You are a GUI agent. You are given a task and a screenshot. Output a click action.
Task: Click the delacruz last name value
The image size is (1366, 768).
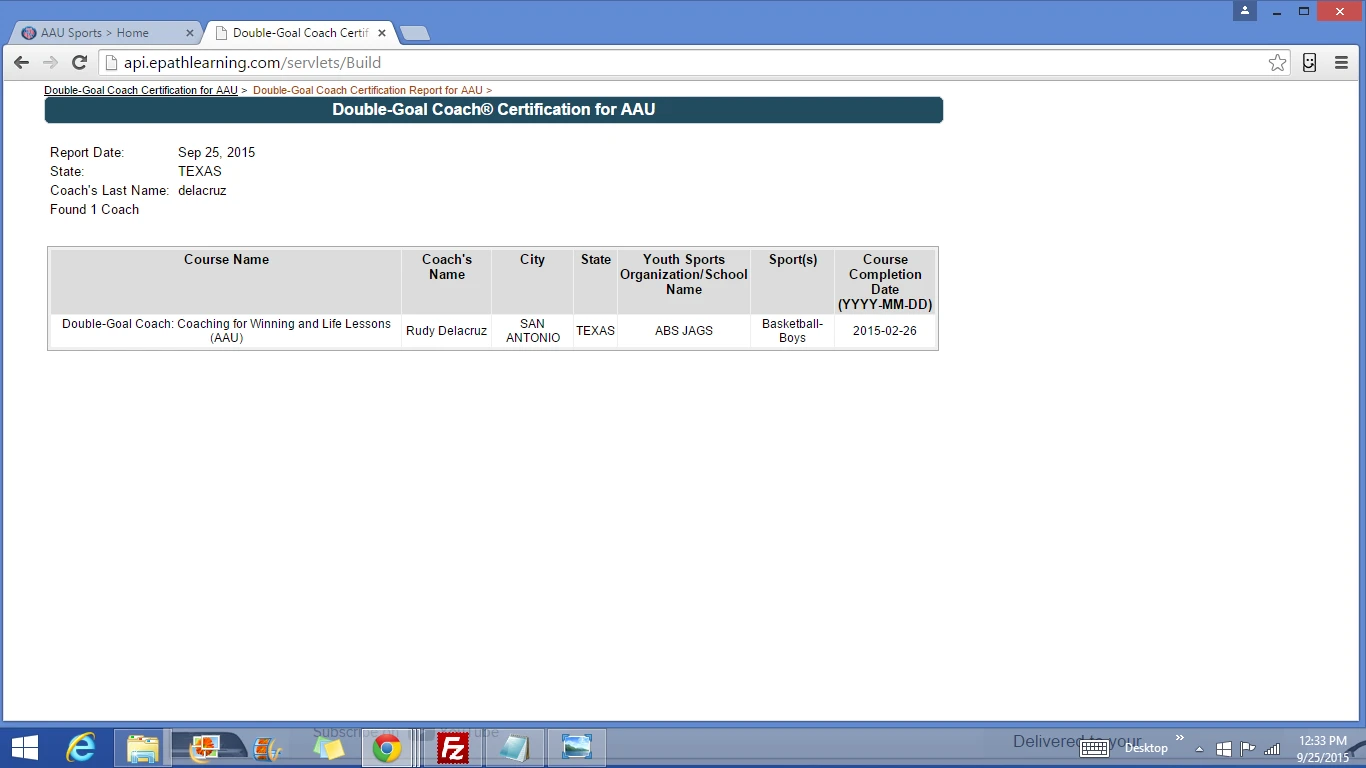[x=202, y=191]
